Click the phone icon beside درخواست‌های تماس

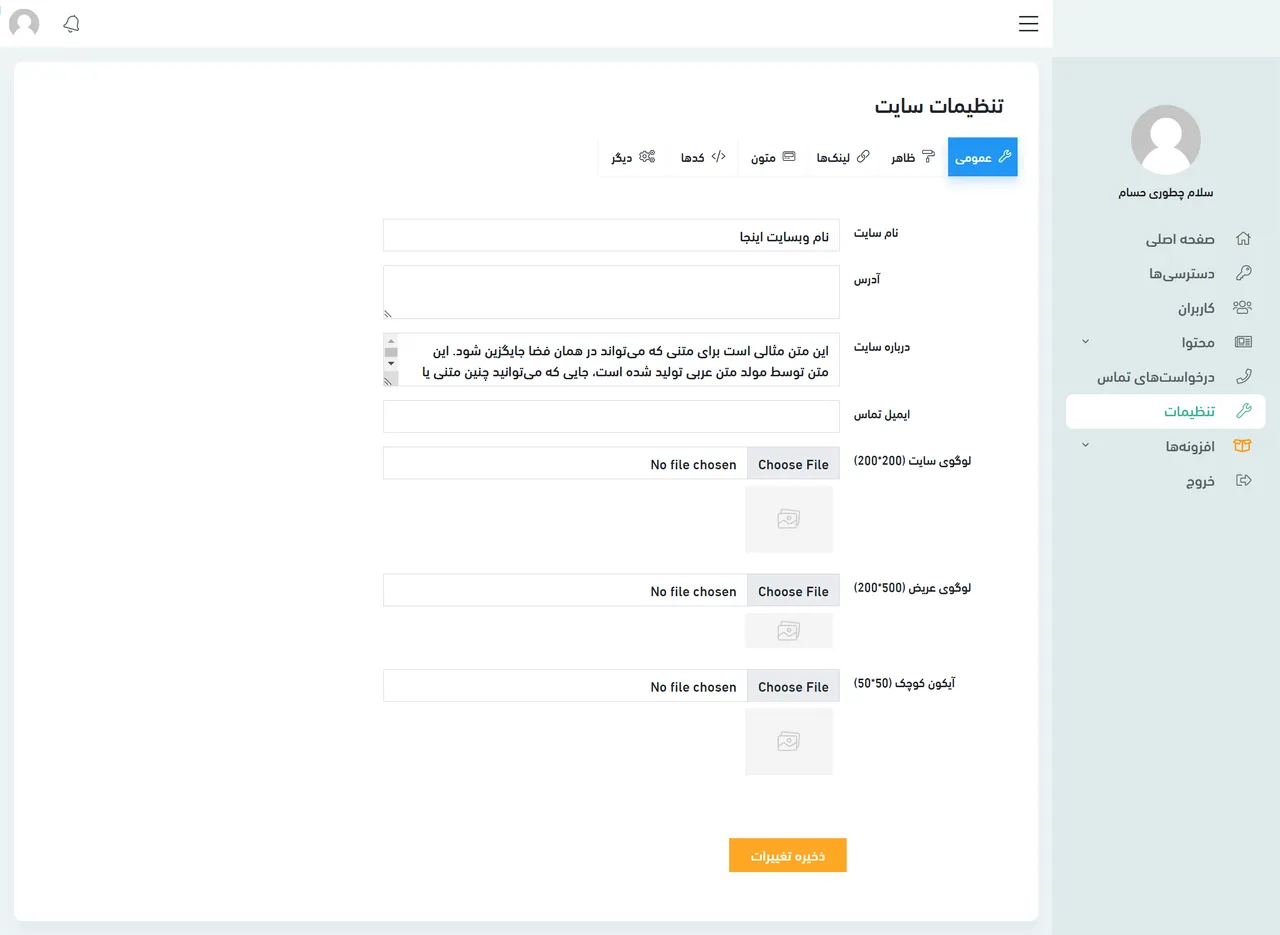point(1243,377)
